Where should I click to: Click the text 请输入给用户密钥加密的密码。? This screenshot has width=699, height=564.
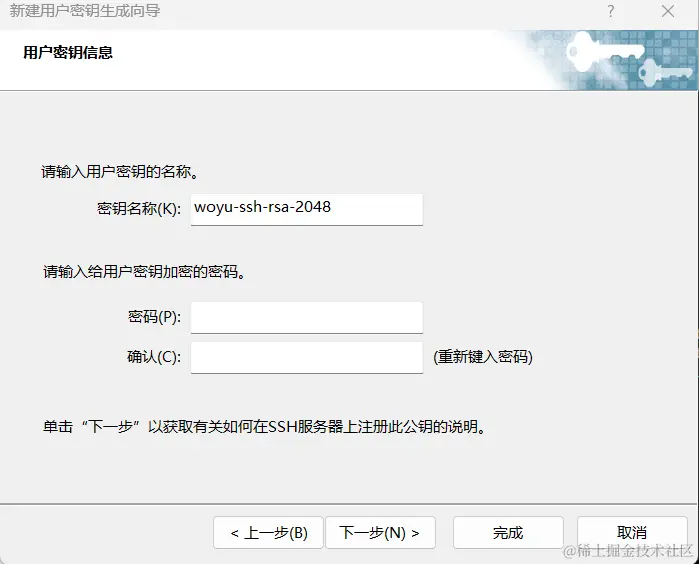pos(144,272)
